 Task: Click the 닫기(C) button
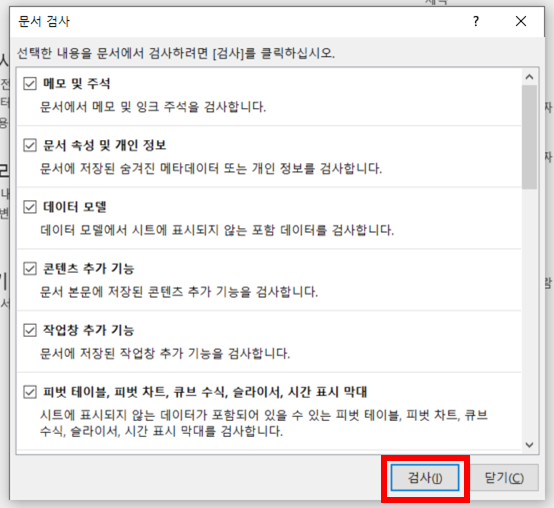504,478
